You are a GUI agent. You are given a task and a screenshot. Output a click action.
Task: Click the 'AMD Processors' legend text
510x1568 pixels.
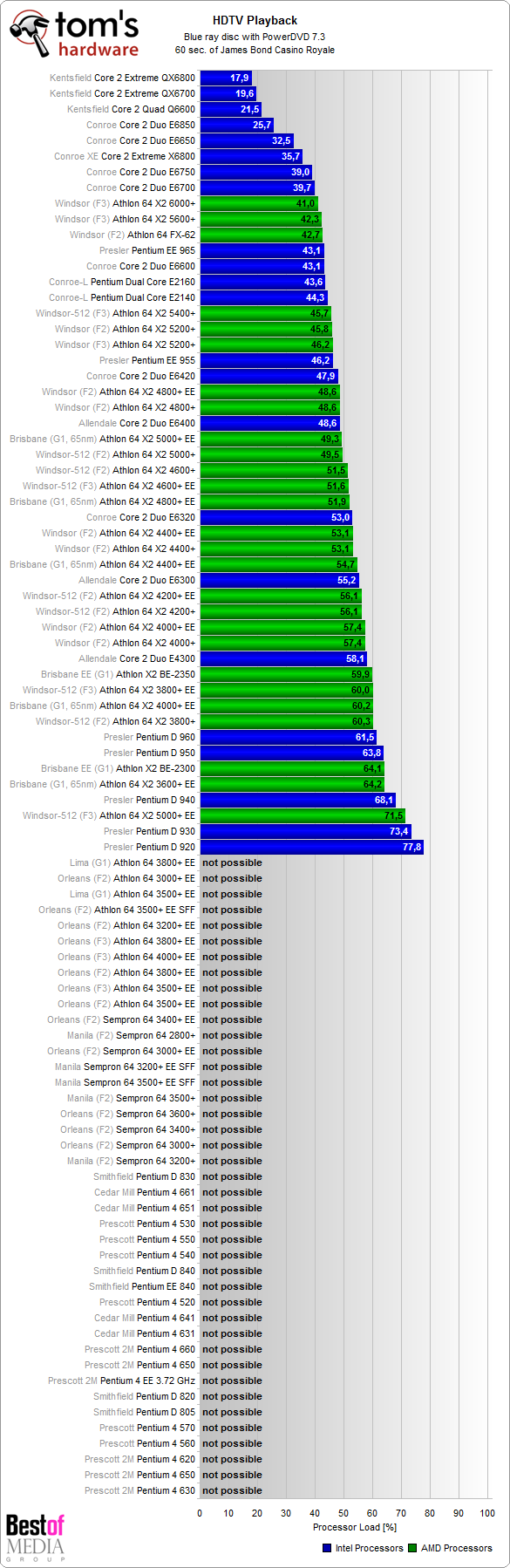[457, 1548]
